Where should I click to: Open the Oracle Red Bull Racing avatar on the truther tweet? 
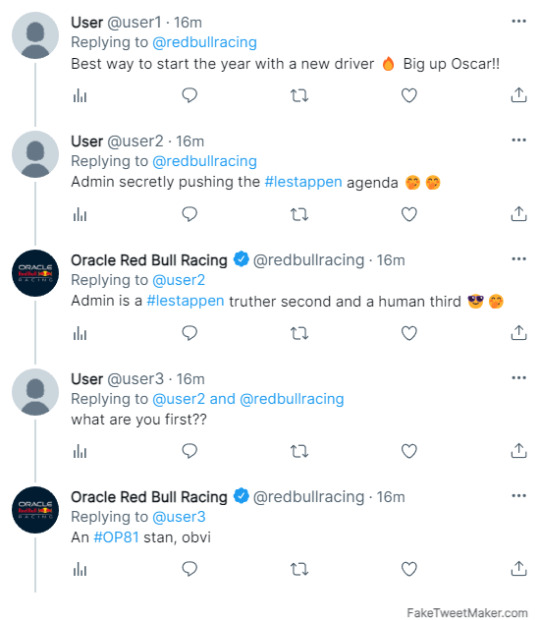35,273
